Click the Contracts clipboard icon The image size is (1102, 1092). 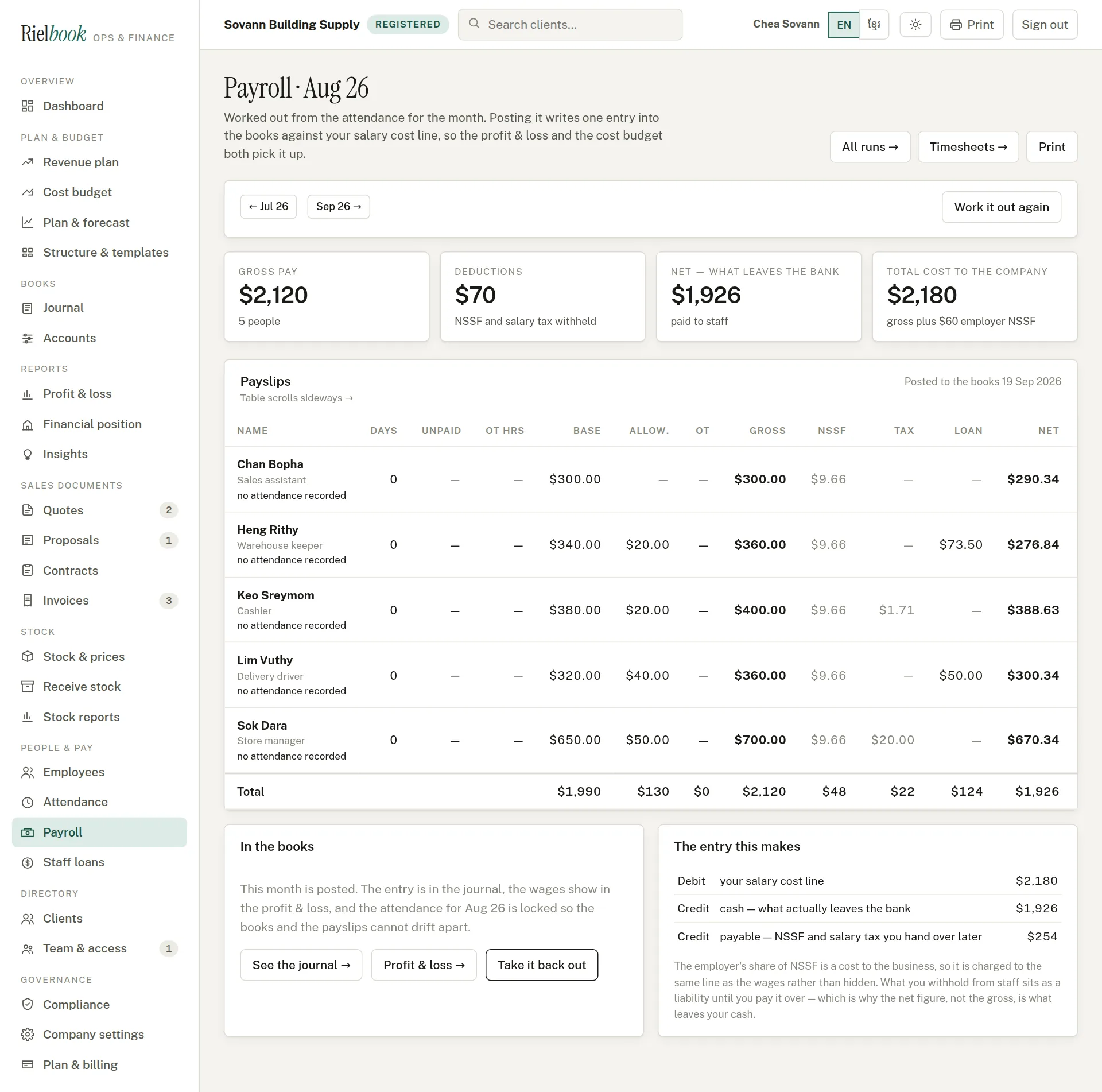pyautogui.click(x=28, y=571)
